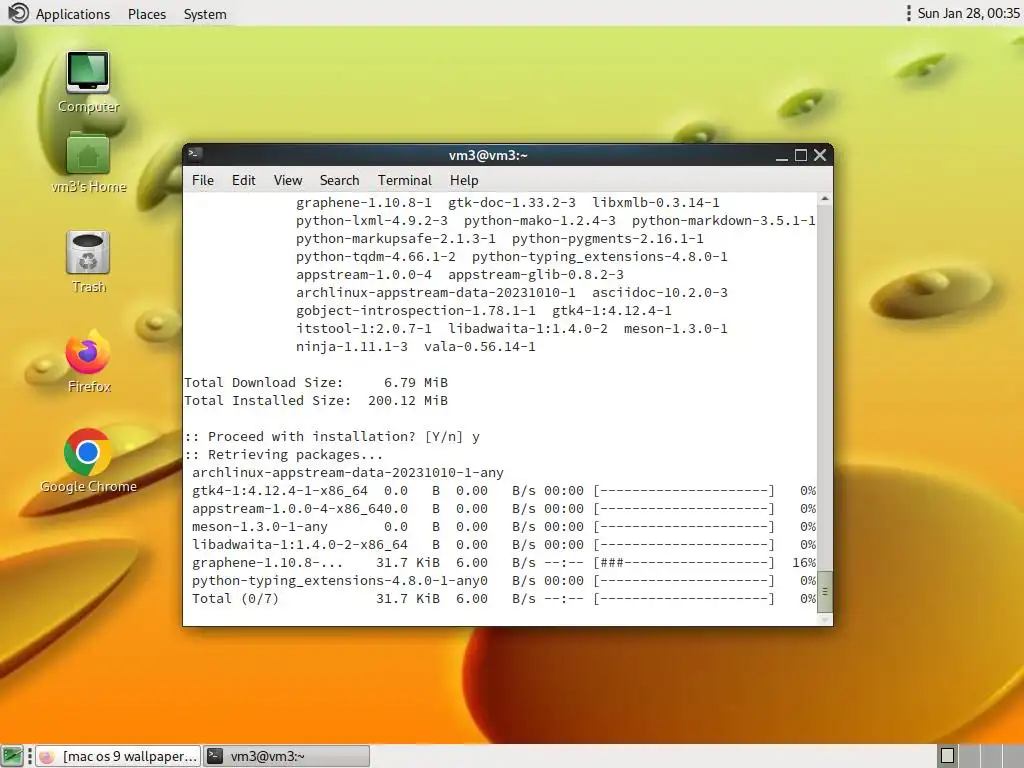Click the MATE logo in the top panel
1024x768 pixels.
tap(18, 13)
